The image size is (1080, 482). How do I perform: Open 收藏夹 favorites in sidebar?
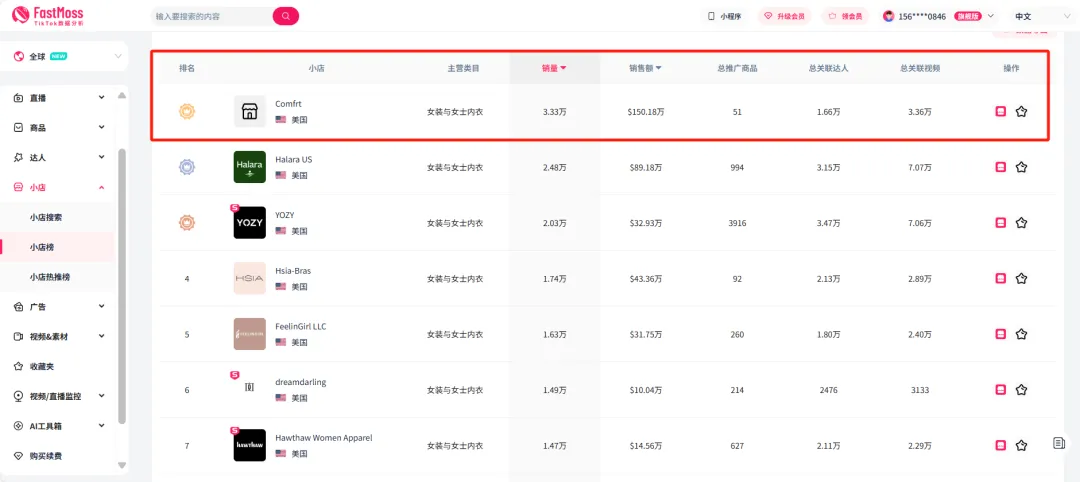(x=41, y=366)
